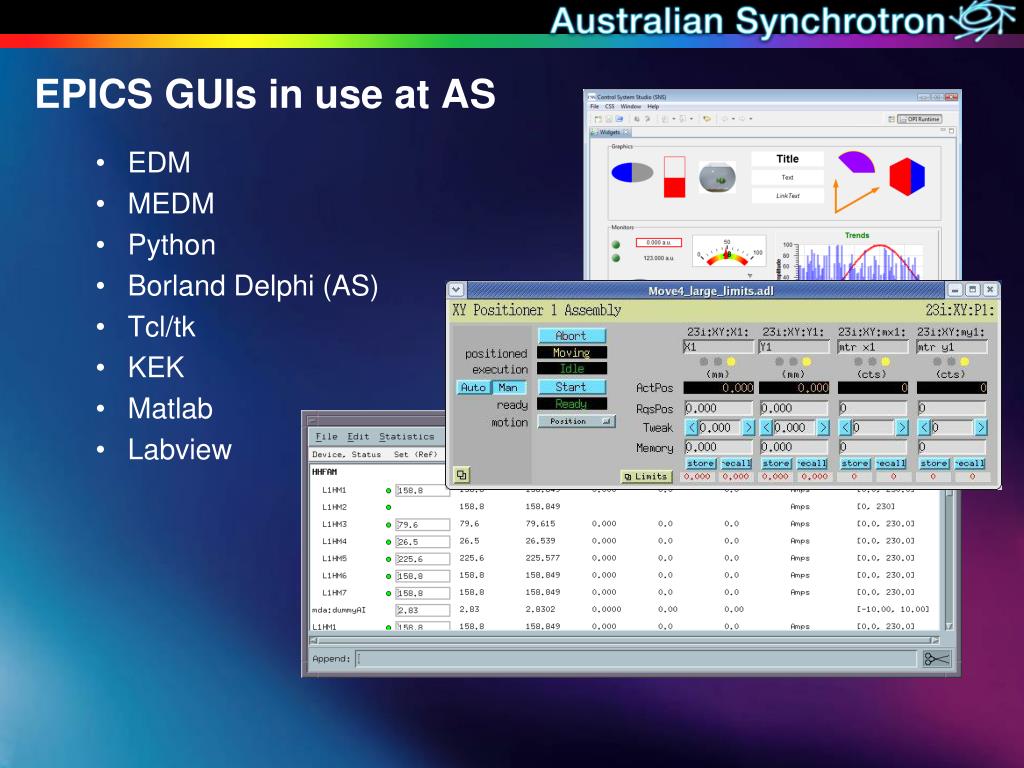The image size is (1024, 768).
Task: Click the 0.000 a.u. text update in CSS
Action: click(658, 243)
